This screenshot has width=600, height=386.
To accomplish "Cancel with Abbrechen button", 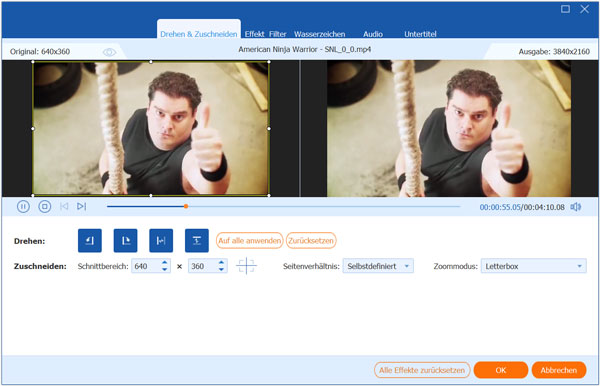I will (559, 370).
